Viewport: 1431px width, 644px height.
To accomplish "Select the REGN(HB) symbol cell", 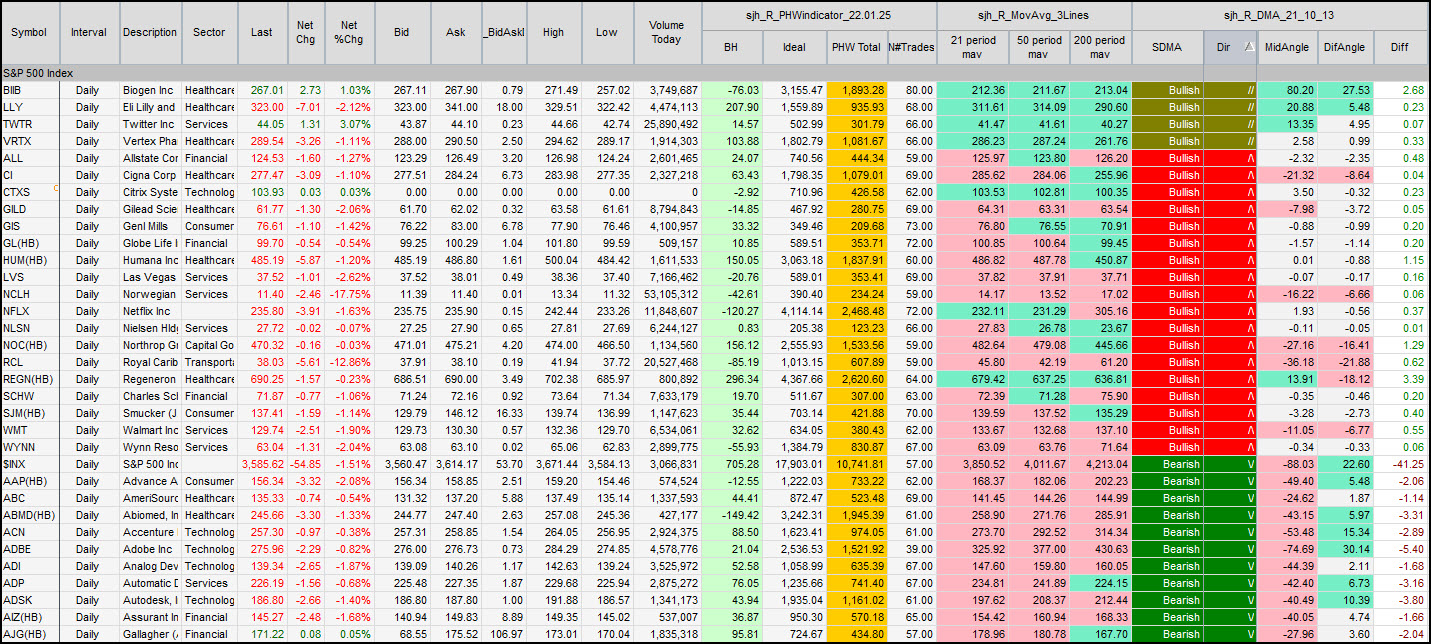I will [30, 379].
